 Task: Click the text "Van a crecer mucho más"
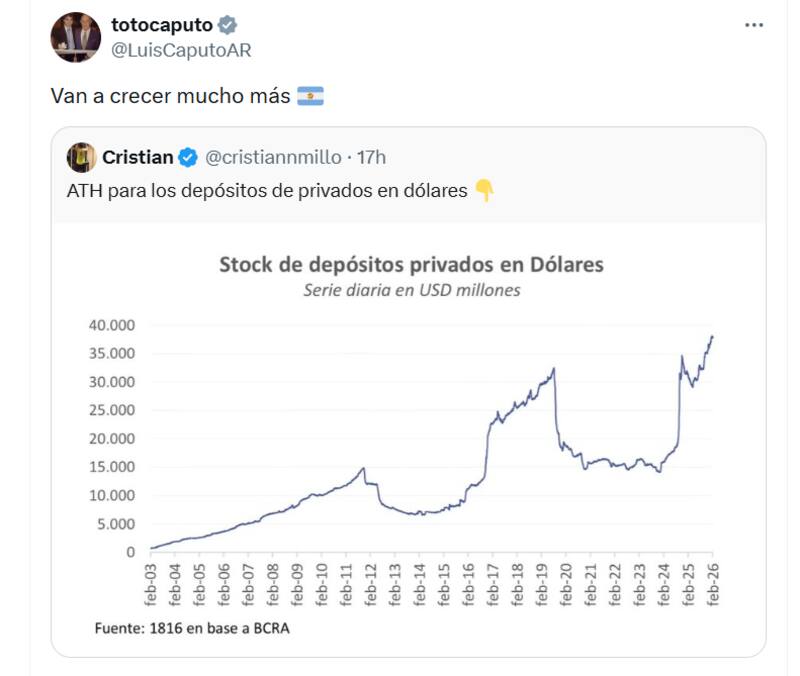170,97
